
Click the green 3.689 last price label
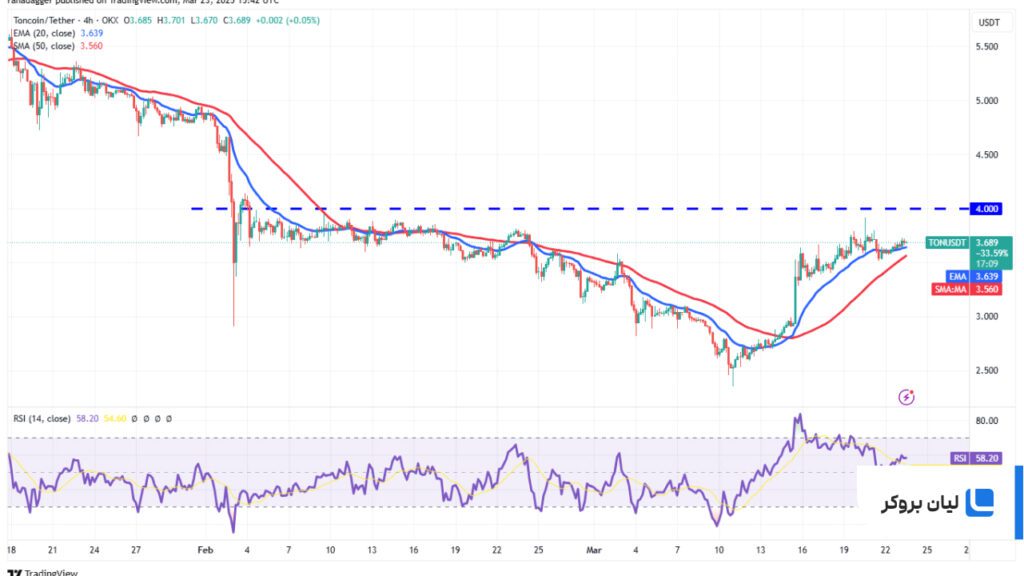(987, 243)
